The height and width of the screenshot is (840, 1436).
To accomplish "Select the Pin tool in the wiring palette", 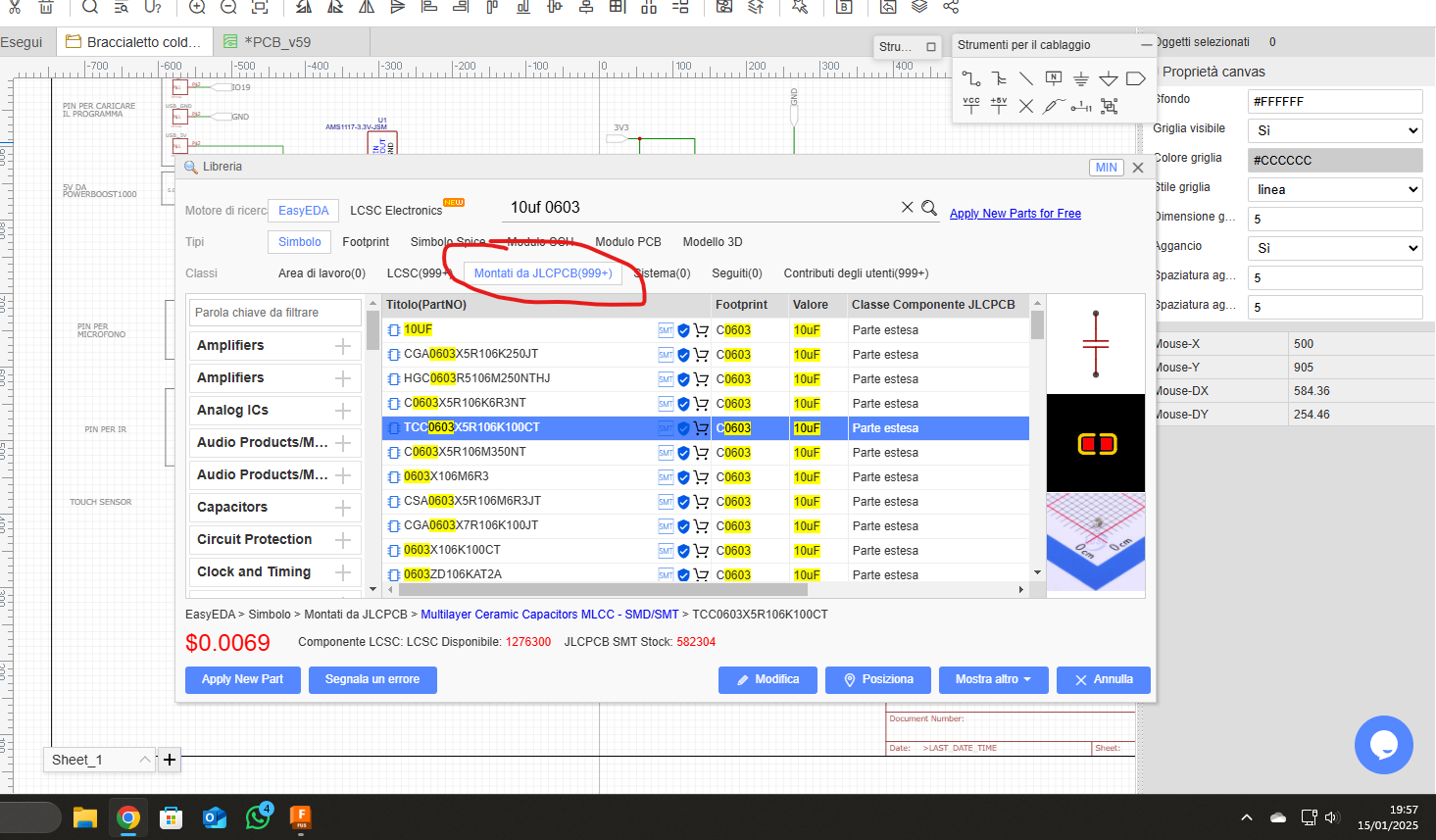I will [x=1081, y=106].
